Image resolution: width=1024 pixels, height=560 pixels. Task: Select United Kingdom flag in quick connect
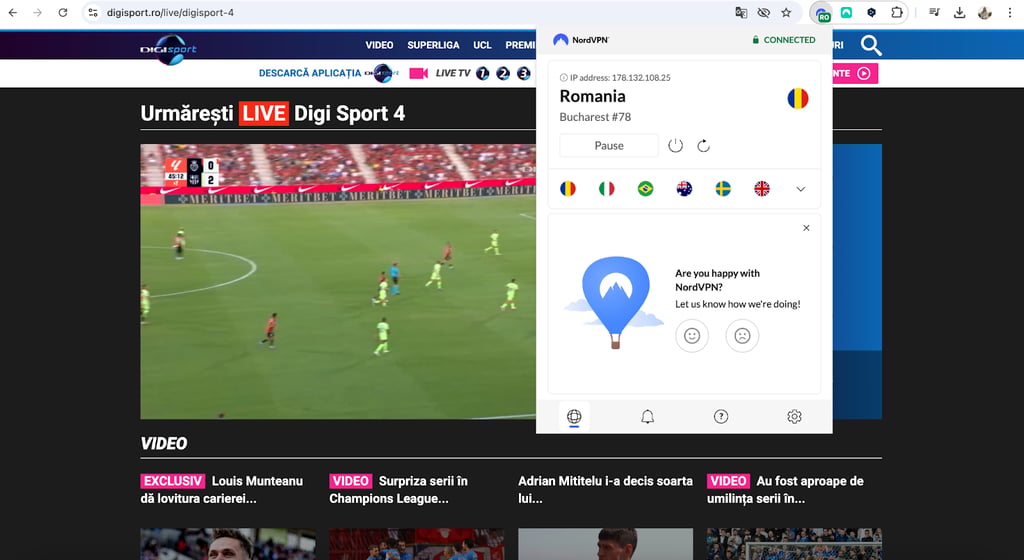click(x=761, y=189)
